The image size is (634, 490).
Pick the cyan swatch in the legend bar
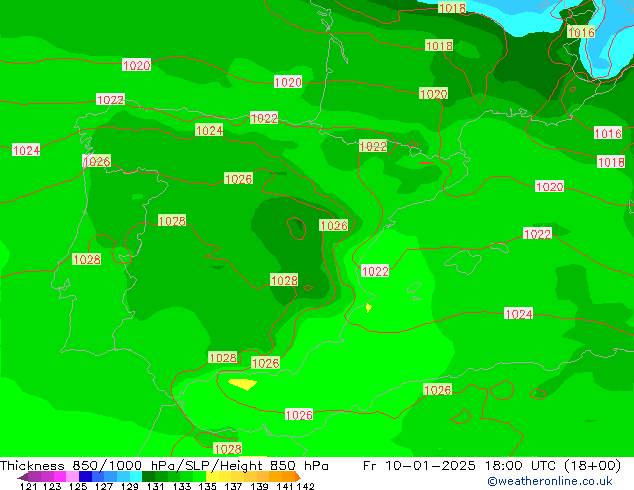pyautogui.click(x=136, y=476)
